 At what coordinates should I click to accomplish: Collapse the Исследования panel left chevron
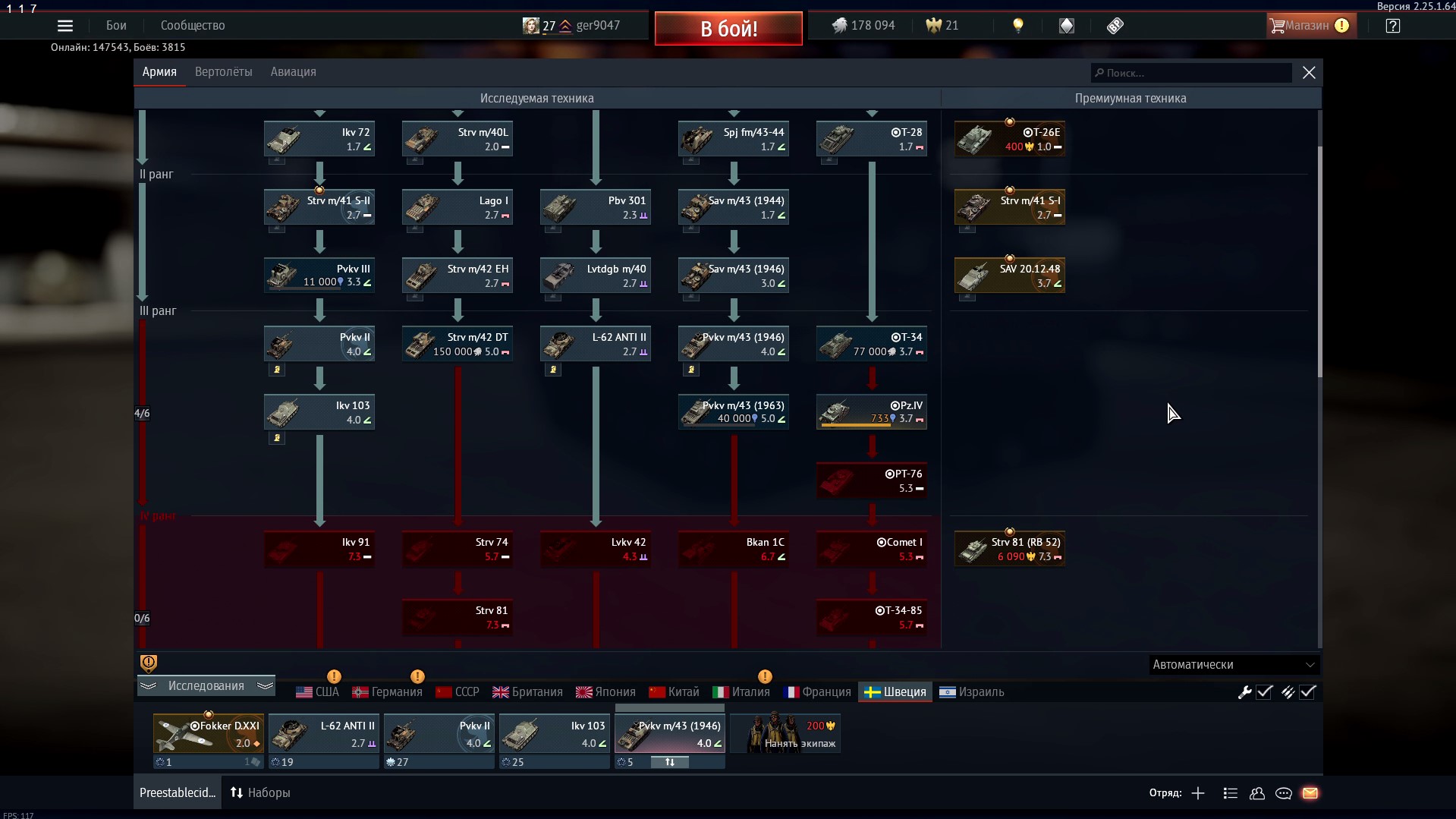pos(148,686)
